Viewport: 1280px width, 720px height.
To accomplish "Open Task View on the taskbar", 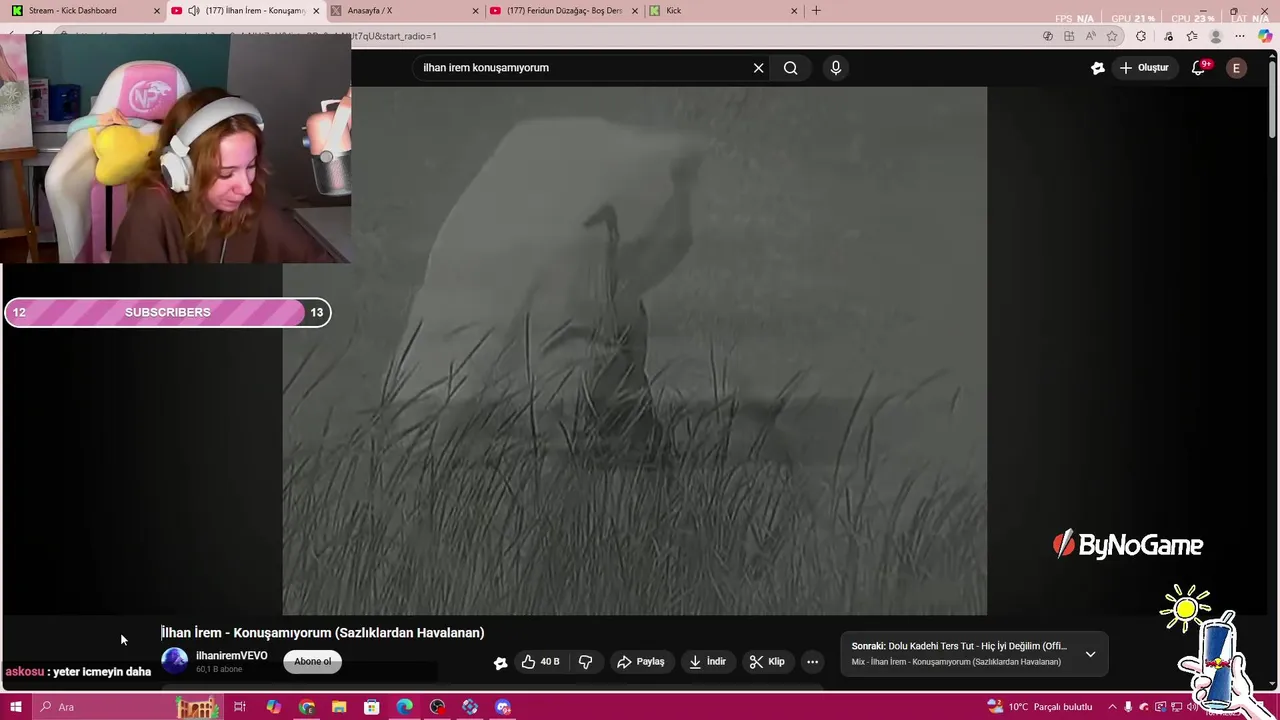I will click(x=240, y=707).
